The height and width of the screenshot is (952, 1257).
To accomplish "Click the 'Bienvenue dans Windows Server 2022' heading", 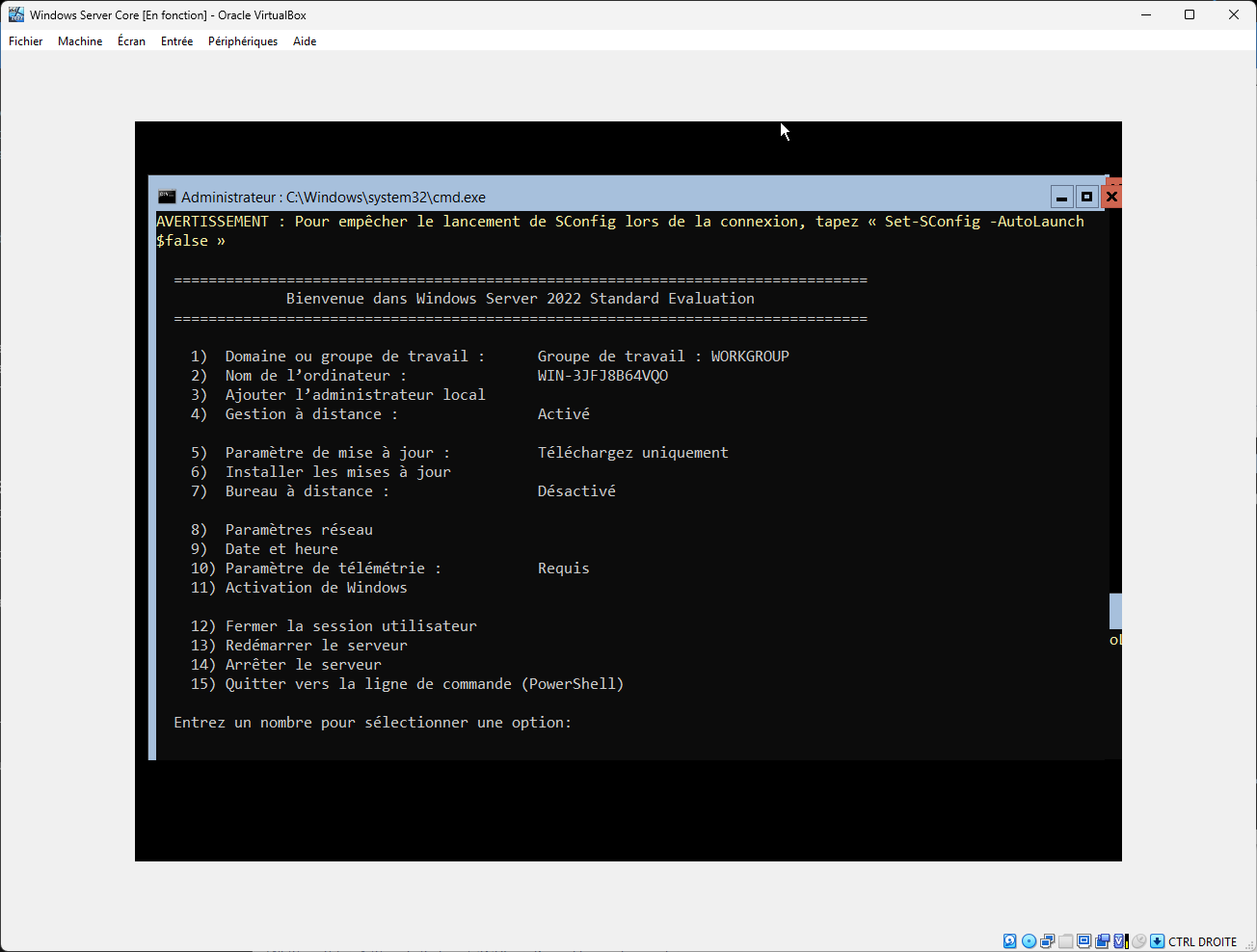I will [521, 299].
